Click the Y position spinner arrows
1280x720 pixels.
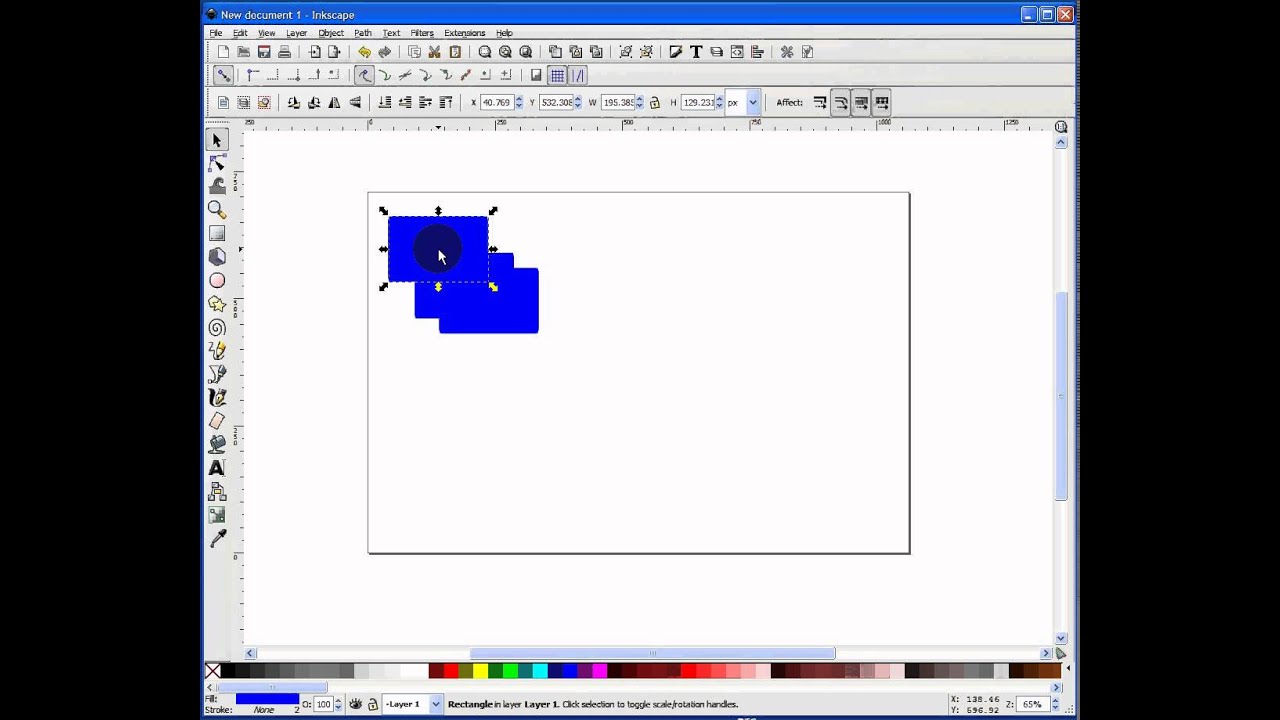coord(577,102)
